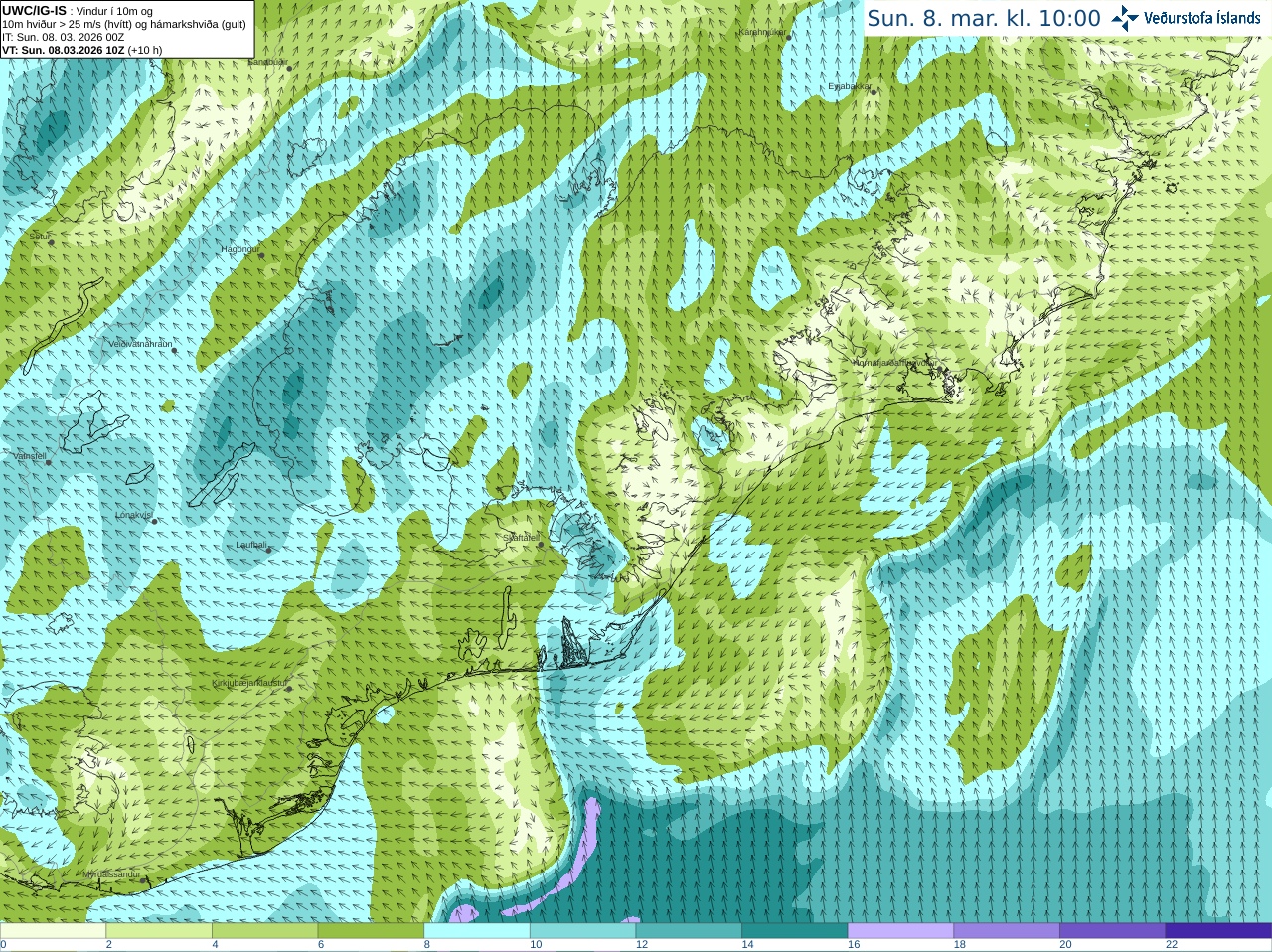Select the Eyjabakkar station label
The width and height of the screenshot is (1272, 952).
tap(850, 86)
